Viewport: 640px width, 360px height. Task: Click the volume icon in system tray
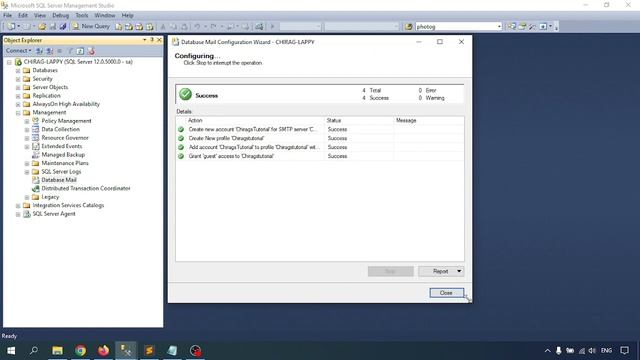[x=592, y=351]
